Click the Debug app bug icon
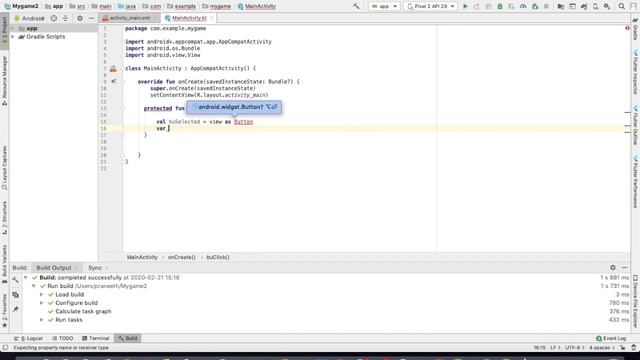This screenshot has height=360, width=640. click(x=500, y=6)
